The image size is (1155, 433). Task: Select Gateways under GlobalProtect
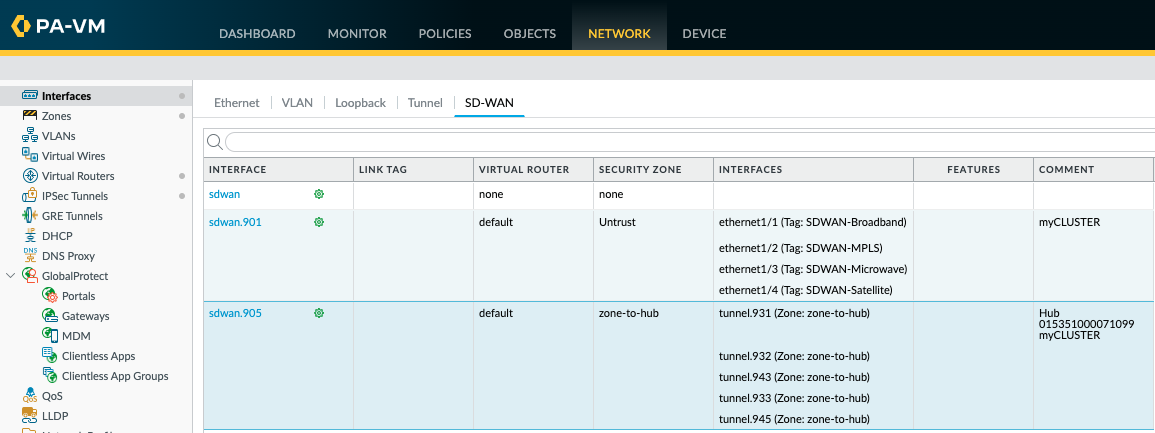85,316
